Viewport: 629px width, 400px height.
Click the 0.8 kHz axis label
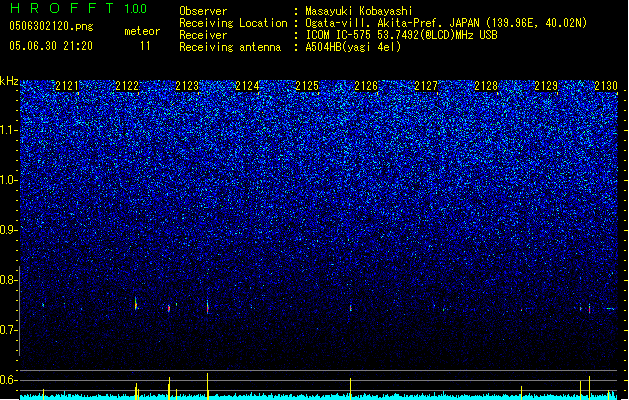pyautogui.click(x=9, y=280)
